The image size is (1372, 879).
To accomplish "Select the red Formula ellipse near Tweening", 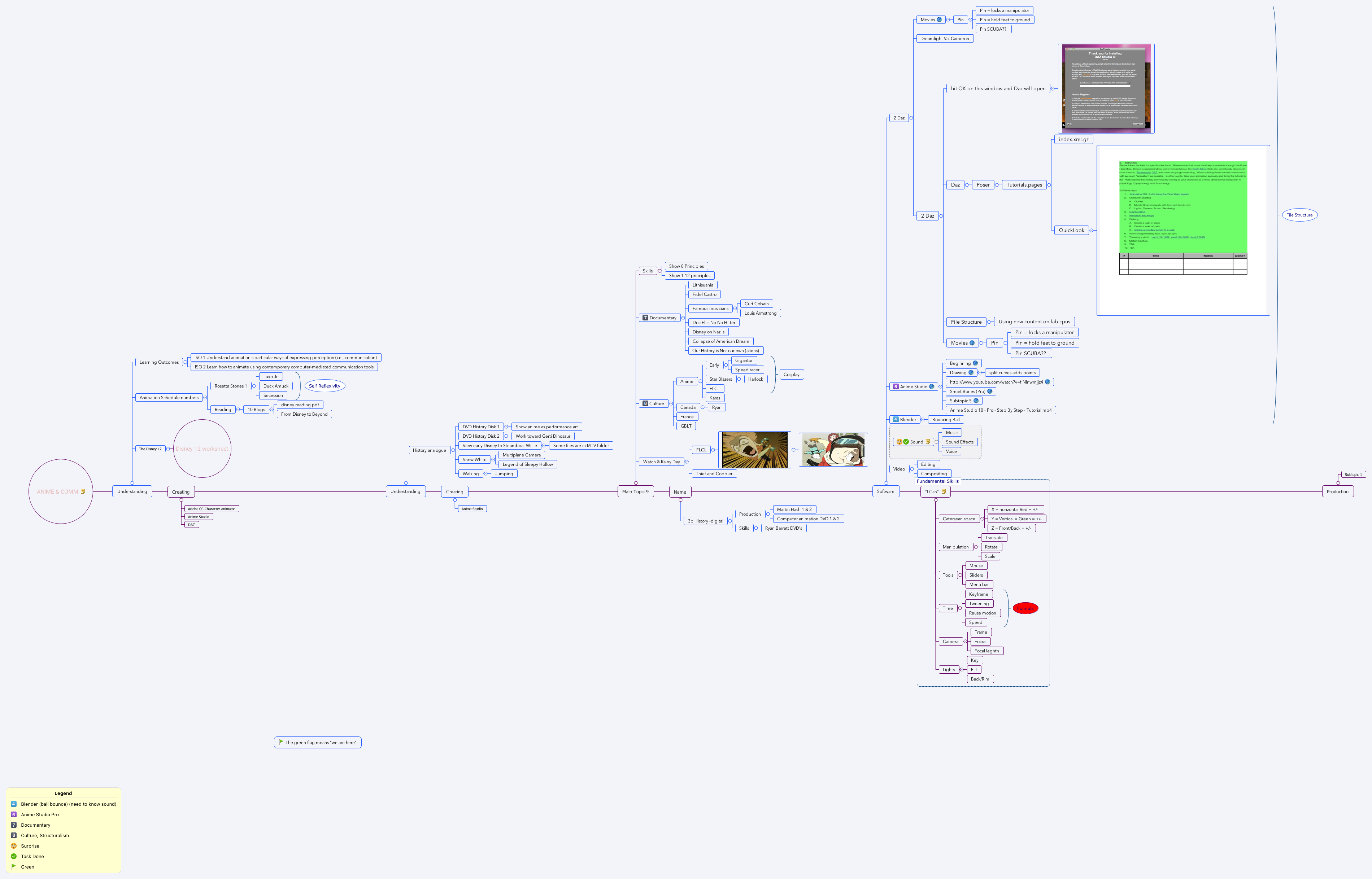I will tap(1026, 608).
